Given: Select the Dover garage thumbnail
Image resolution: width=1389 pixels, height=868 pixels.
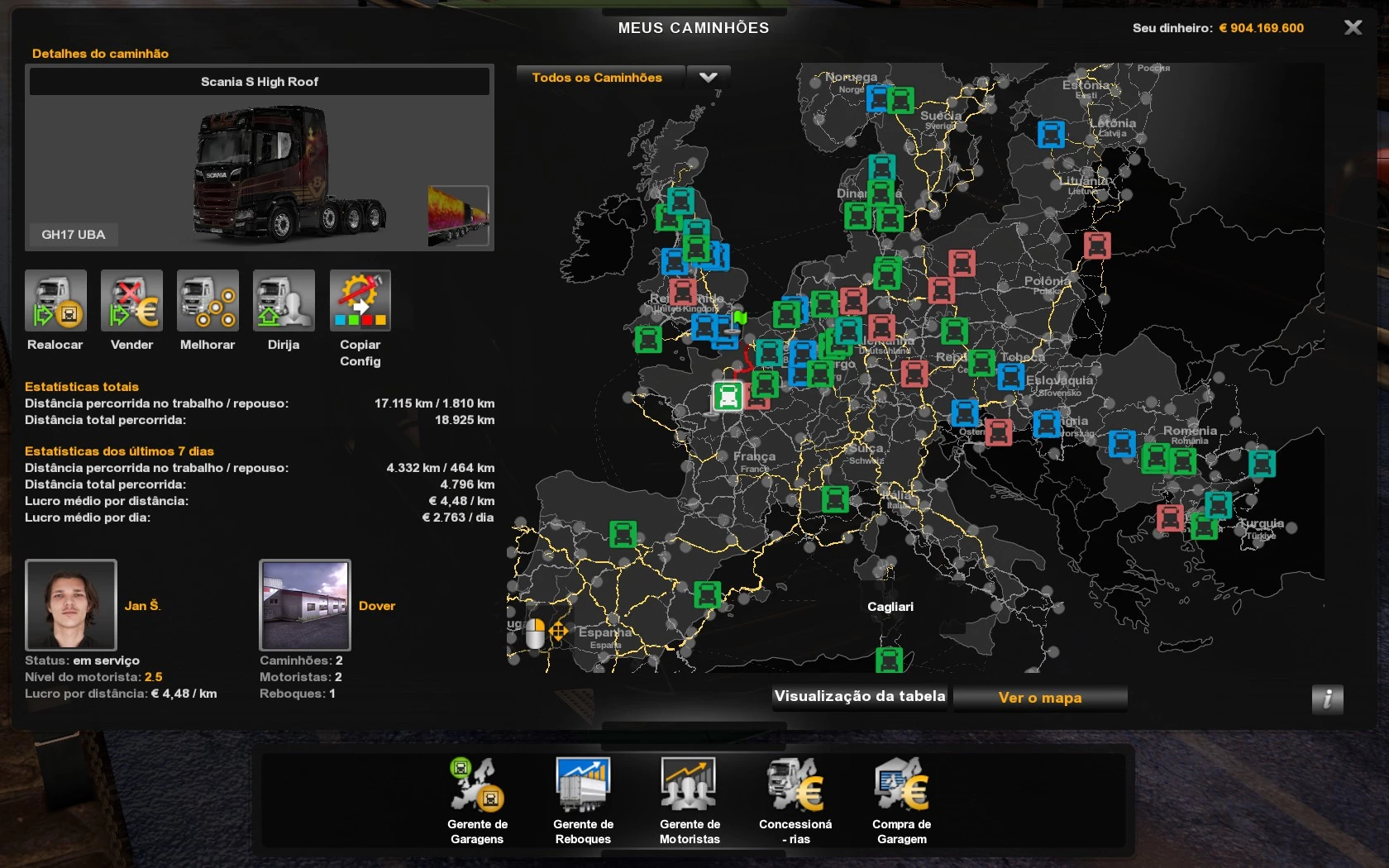Looking at the screenshot, I should (x=305, y=605).
